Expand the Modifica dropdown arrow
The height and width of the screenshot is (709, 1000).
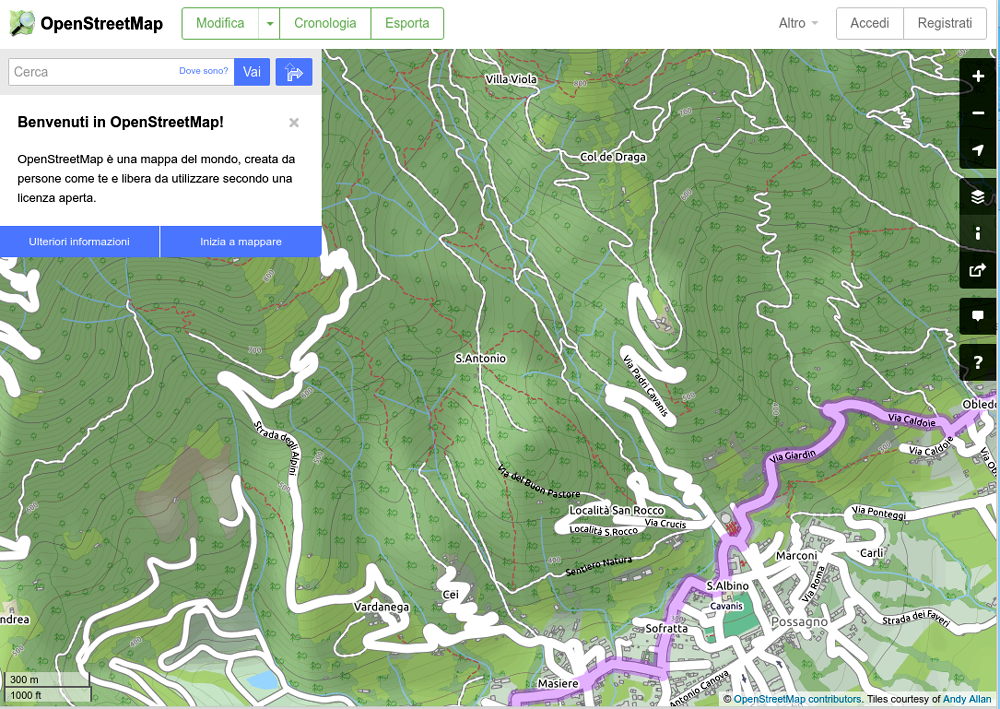[270, 24]
